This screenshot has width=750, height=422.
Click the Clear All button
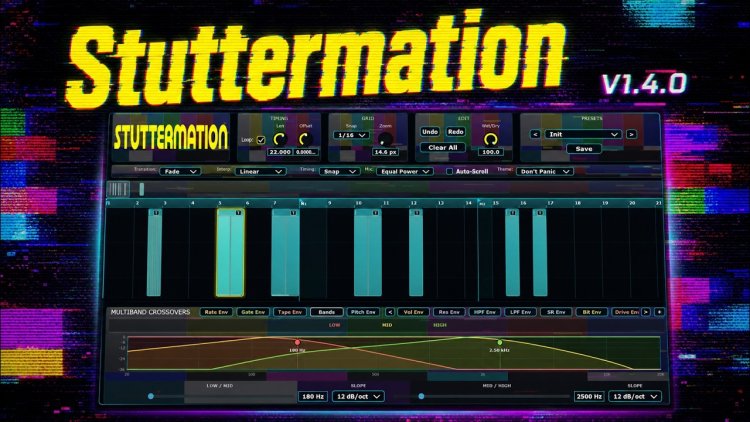tap(442, 147)
